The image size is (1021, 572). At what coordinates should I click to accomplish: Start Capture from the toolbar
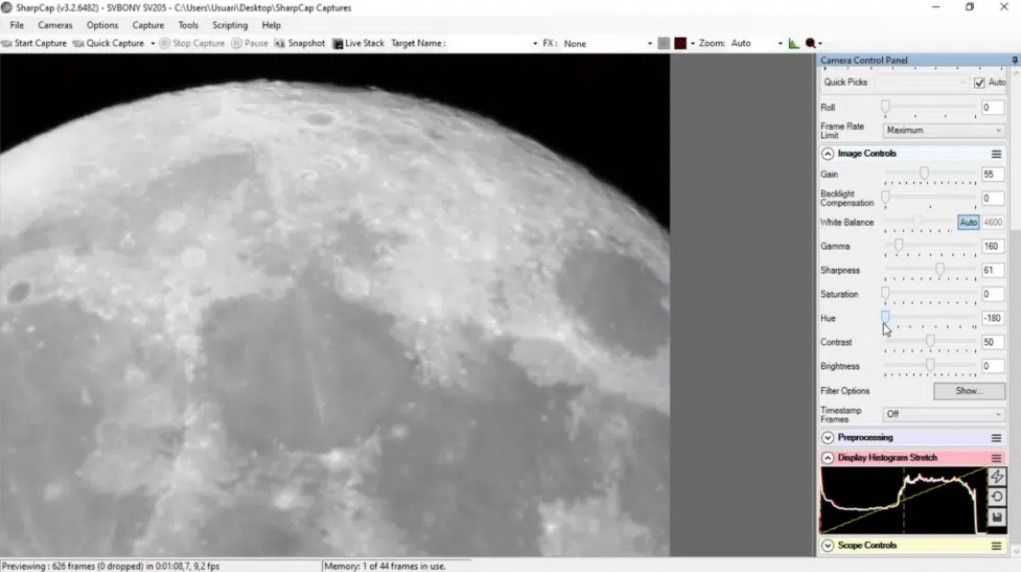34,43
